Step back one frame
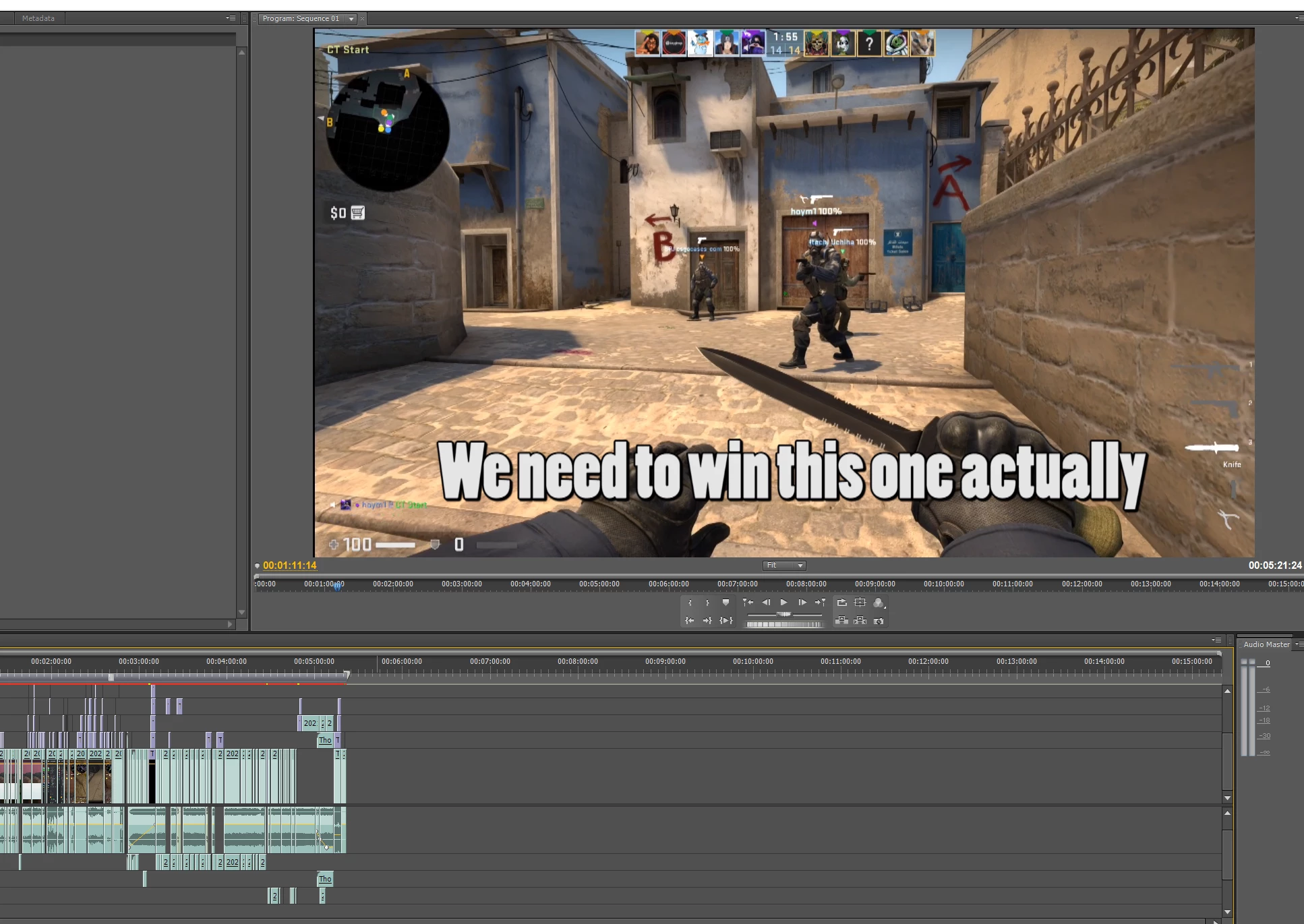Screen dimensions: 1304x924 pos(766,603)
